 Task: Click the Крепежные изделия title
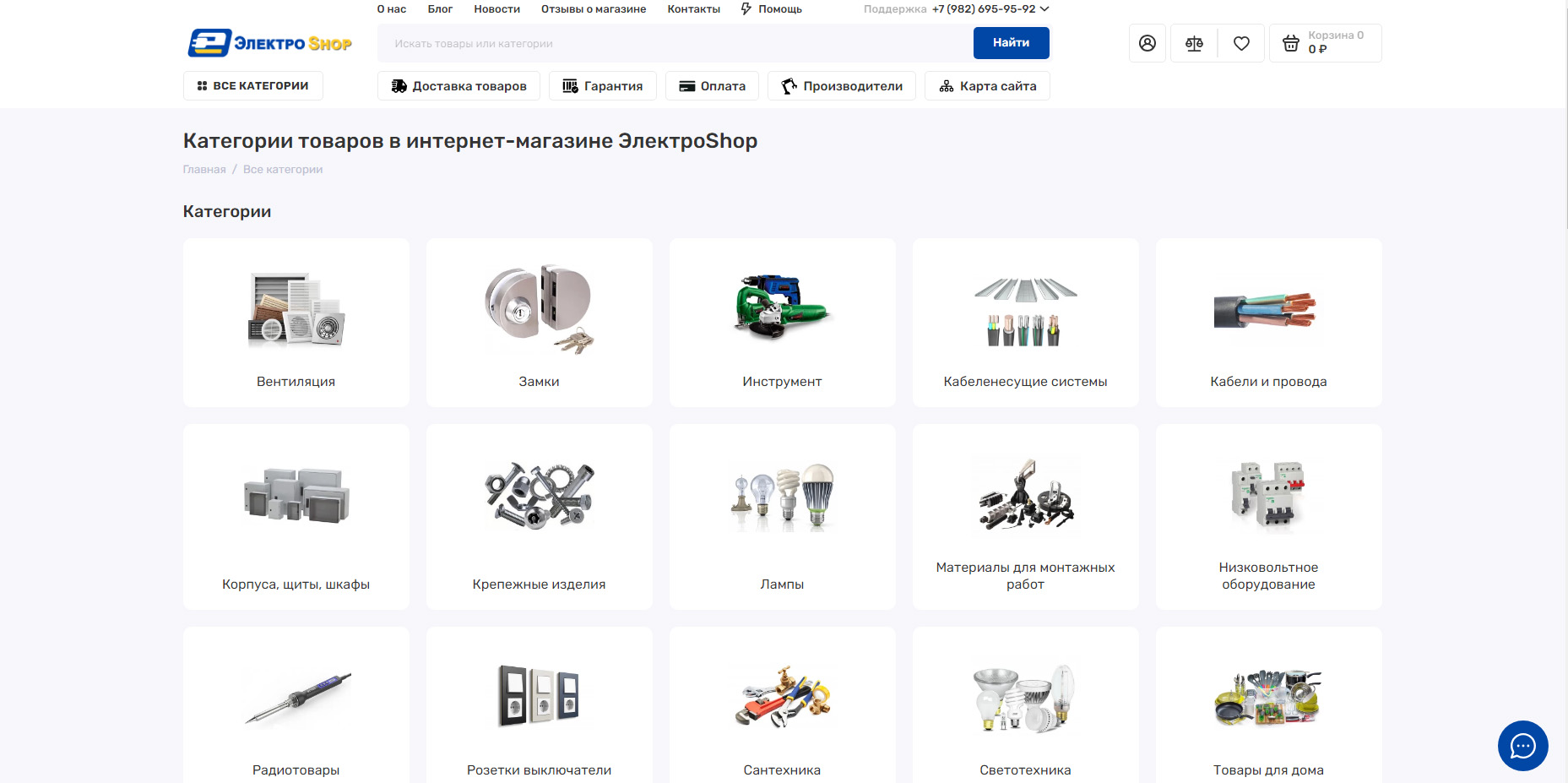click(540, 585)
